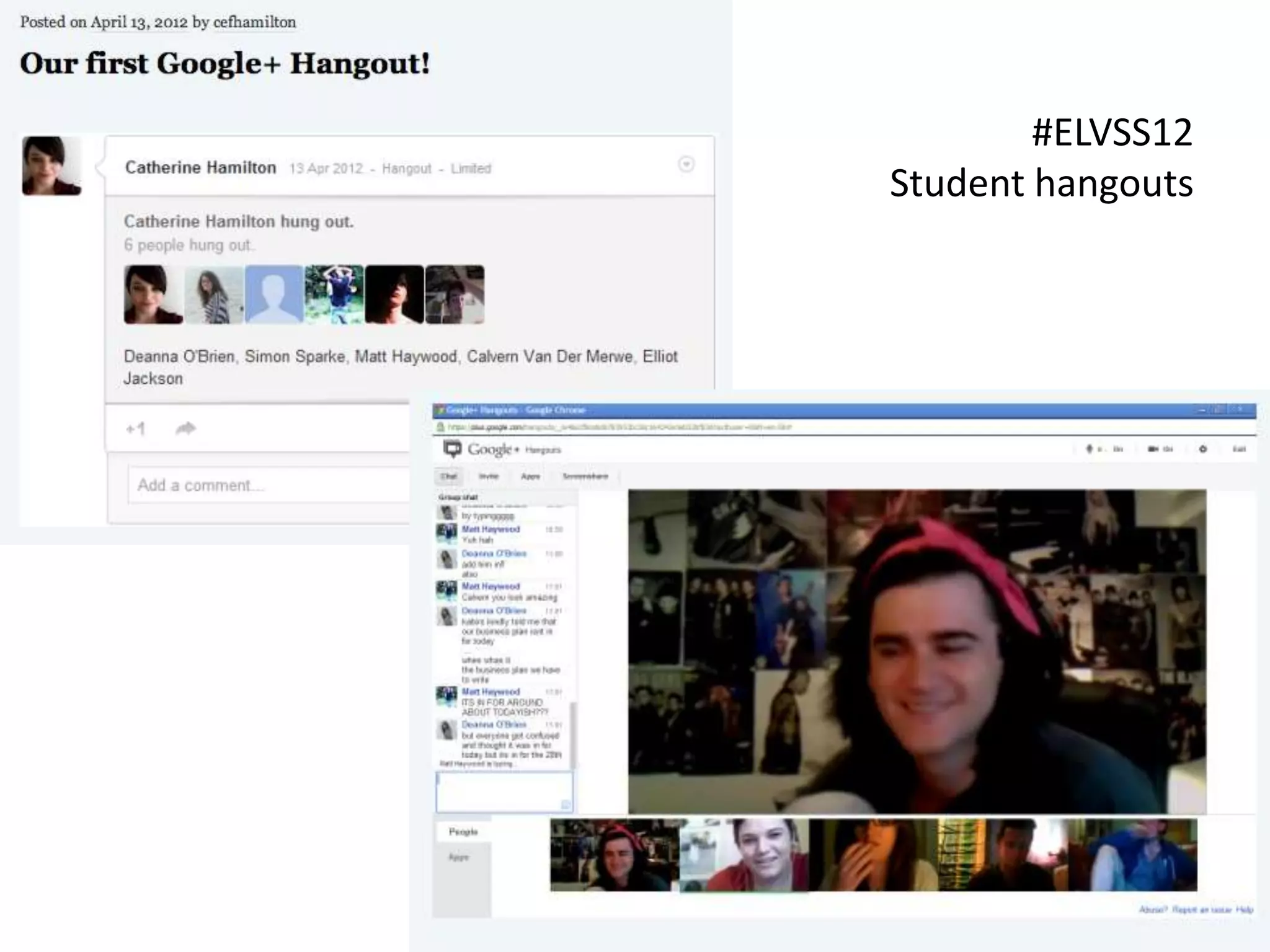Select the Apps tab in Hangouts toolbar
The height and width of the screenshot is (952, 1270).
tap(530, 476)
